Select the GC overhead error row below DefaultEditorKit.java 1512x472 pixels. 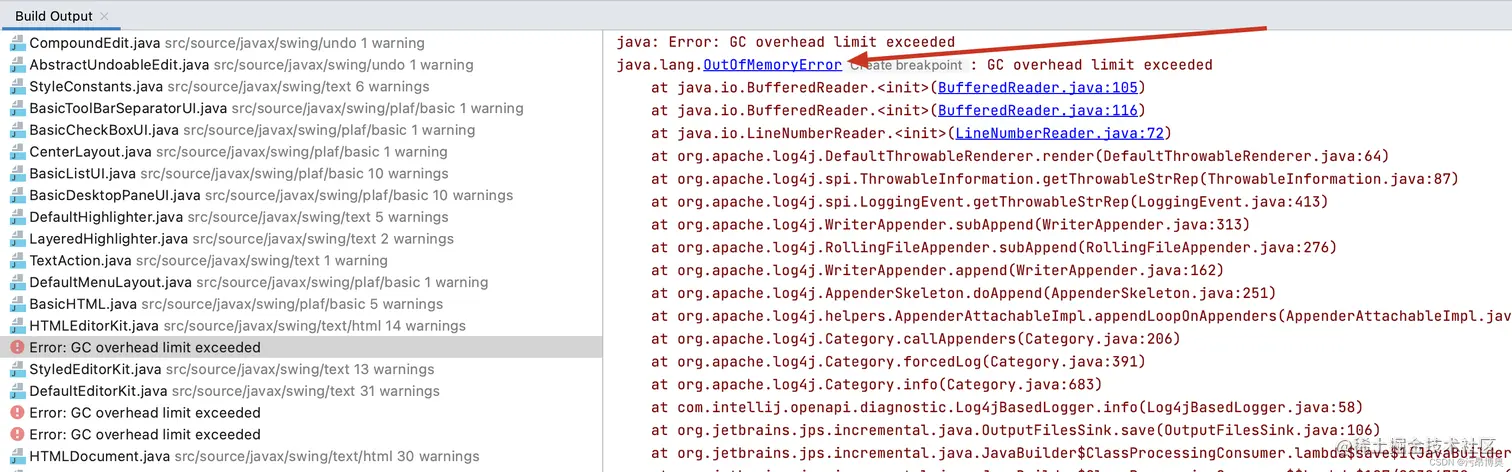pos(302,413)
